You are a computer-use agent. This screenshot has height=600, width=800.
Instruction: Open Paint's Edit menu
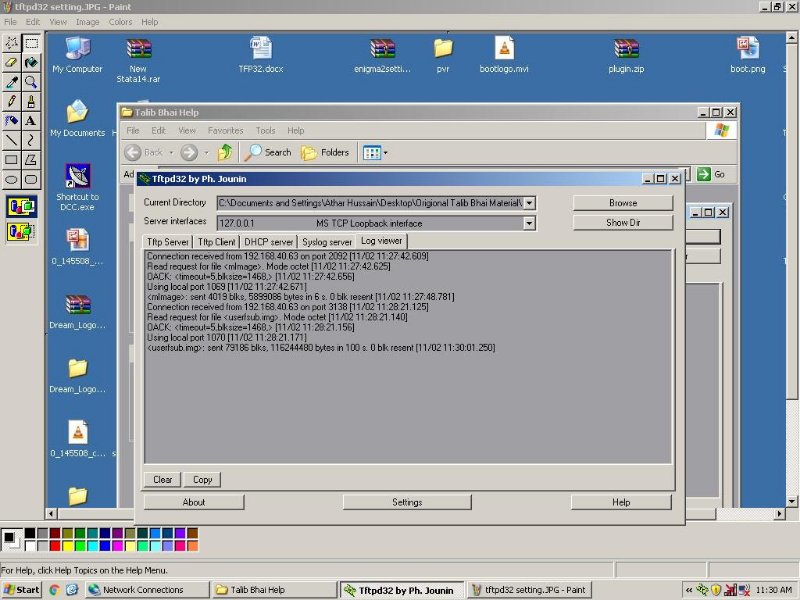tap(33, 22)
